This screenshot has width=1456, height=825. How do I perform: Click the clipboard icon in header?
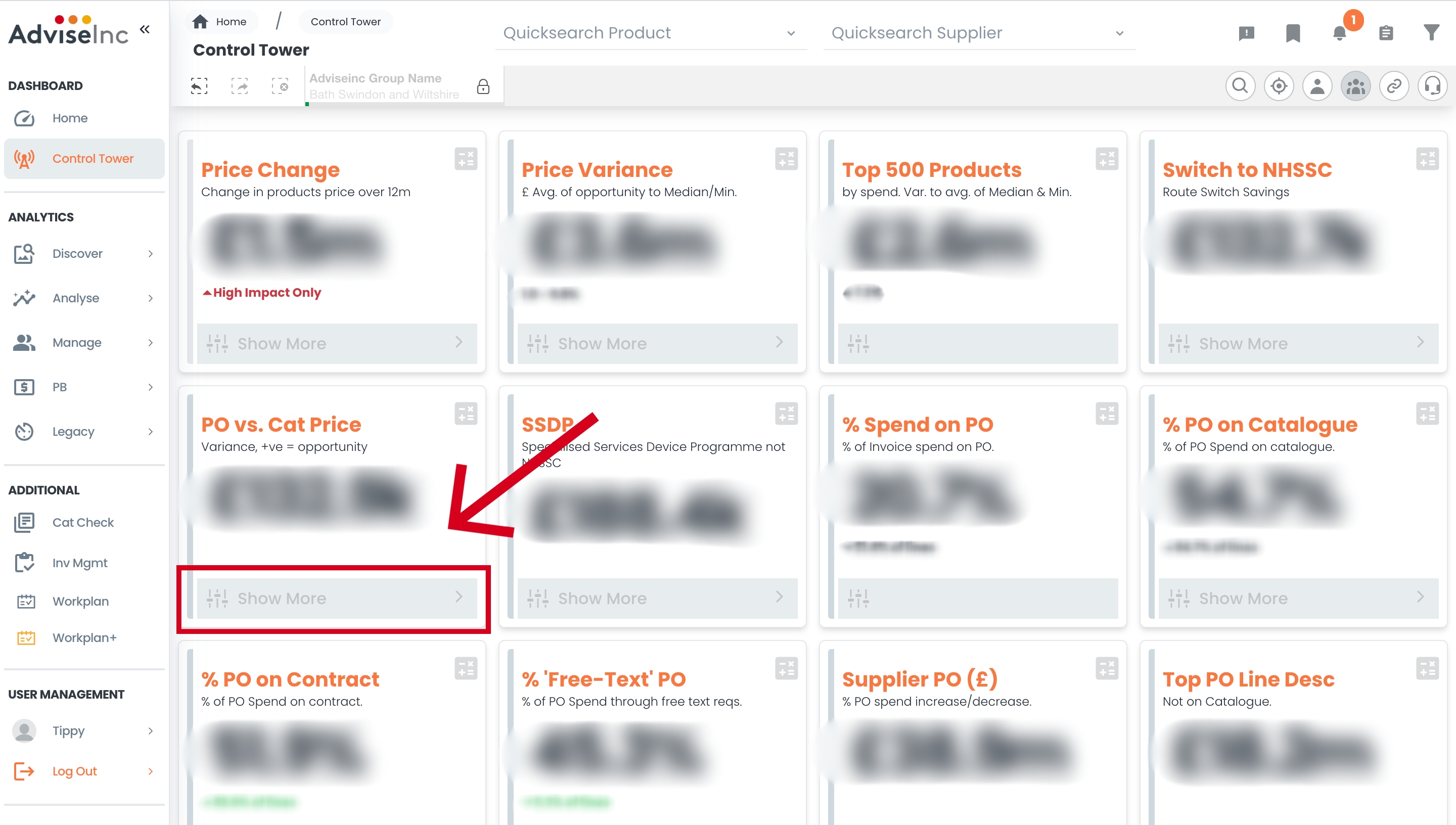tap(1386, 33)
